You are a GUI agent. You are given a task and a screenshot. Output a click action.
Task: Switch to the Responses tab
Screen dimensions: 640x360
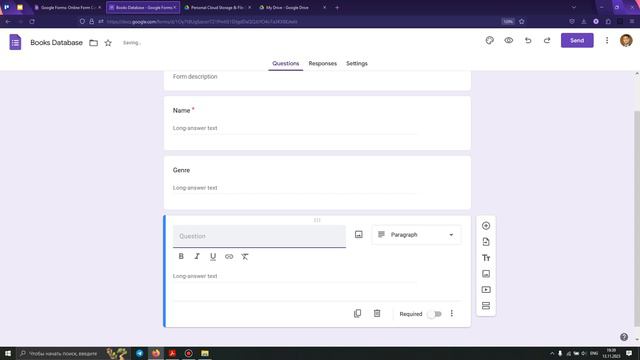point(322,63)
